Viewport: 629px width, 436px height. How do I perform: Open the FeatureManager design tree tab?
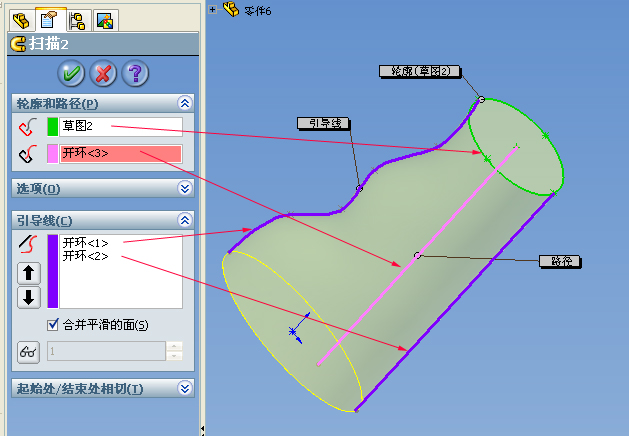(x=21, y=20)
